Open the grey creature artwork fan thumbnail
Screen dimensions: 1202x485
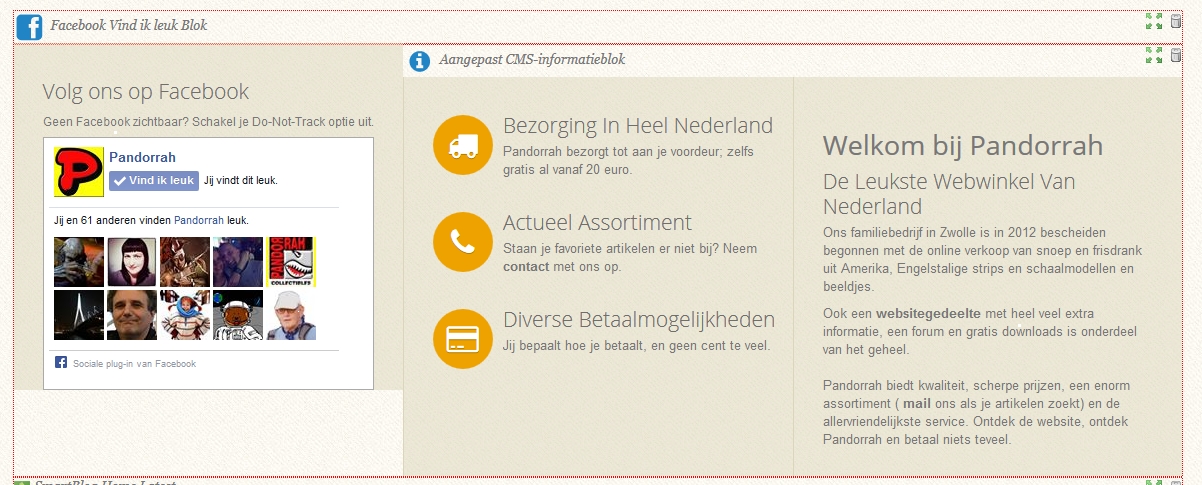click(x=79, y=262)
